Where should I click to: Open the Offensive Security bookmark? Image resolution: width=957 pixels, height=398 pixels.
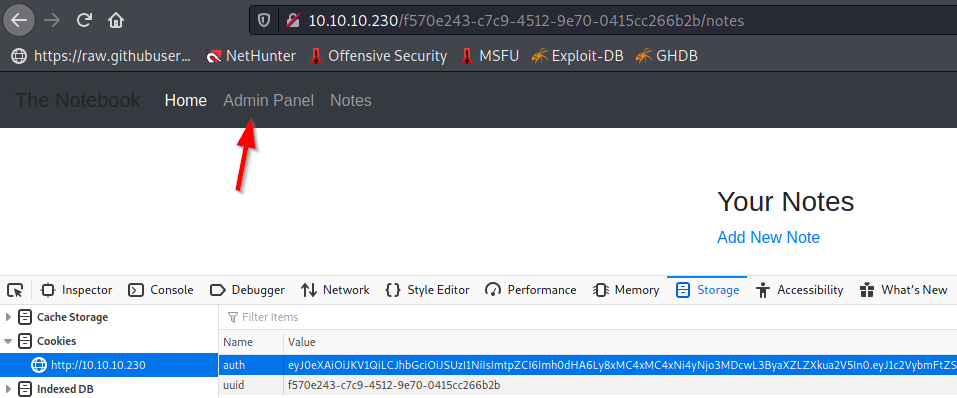378,56
